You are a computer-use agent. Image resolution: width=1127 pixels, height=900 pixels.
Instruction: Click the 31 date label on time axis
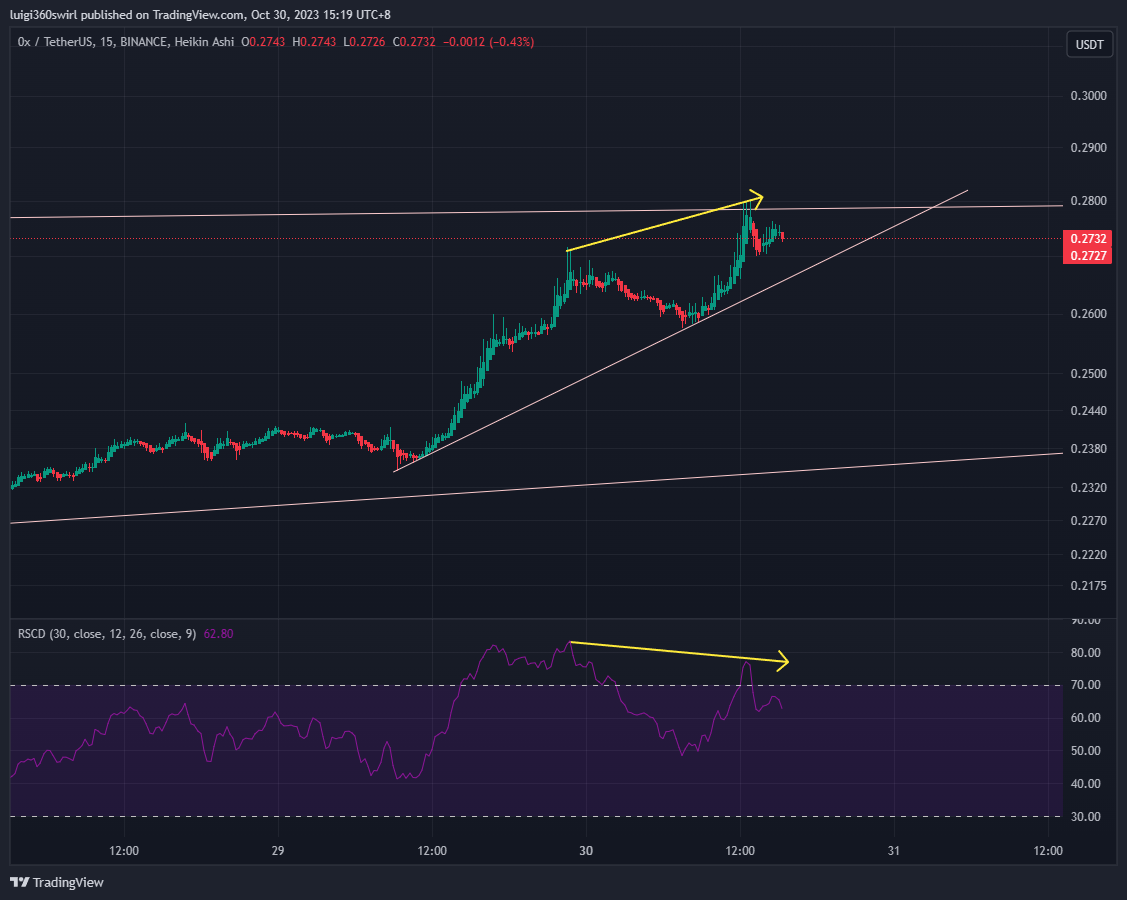(x=893, y=850)
